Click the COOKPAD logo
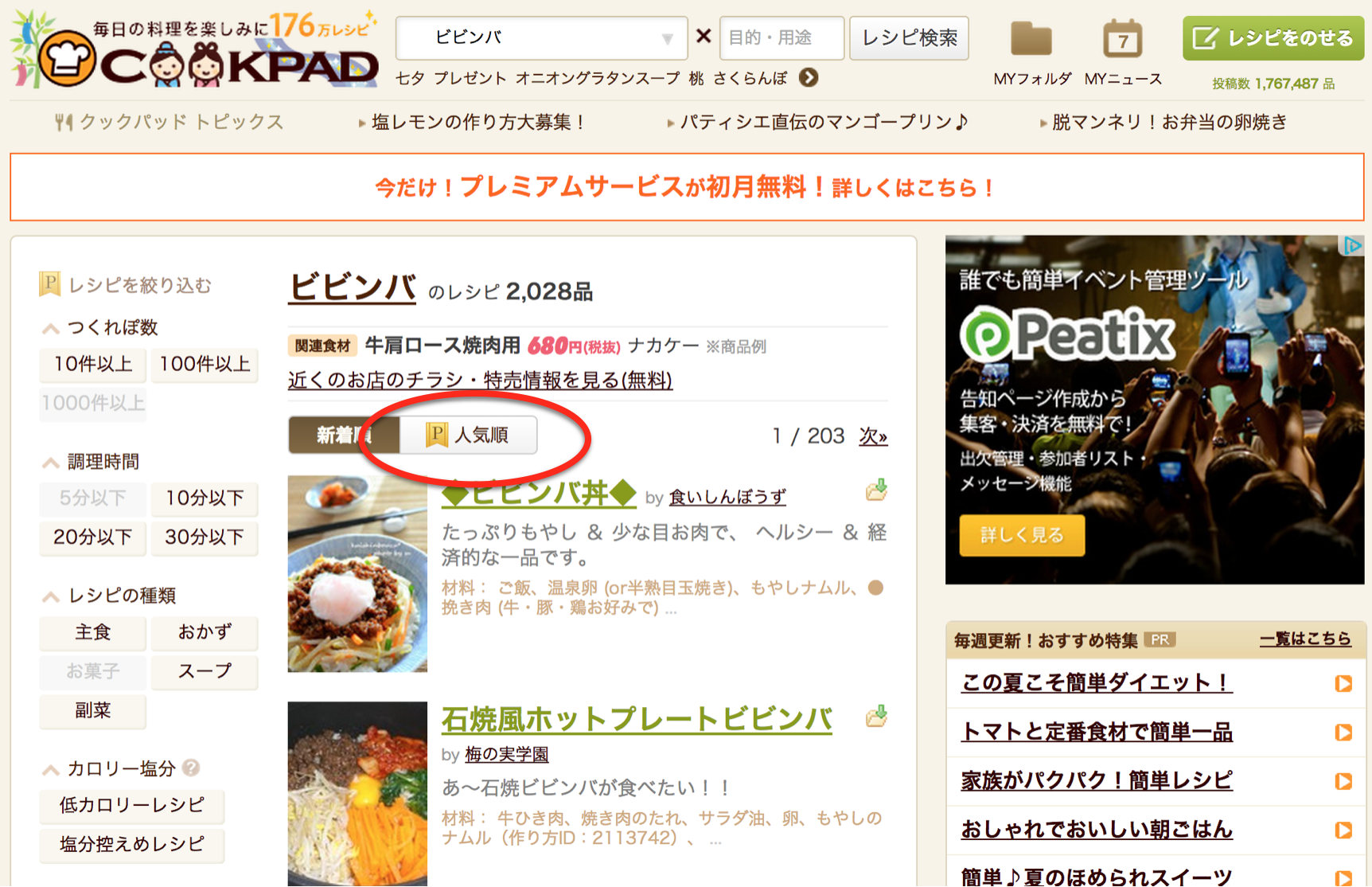 pyautogui.click(x=195, y=49)
